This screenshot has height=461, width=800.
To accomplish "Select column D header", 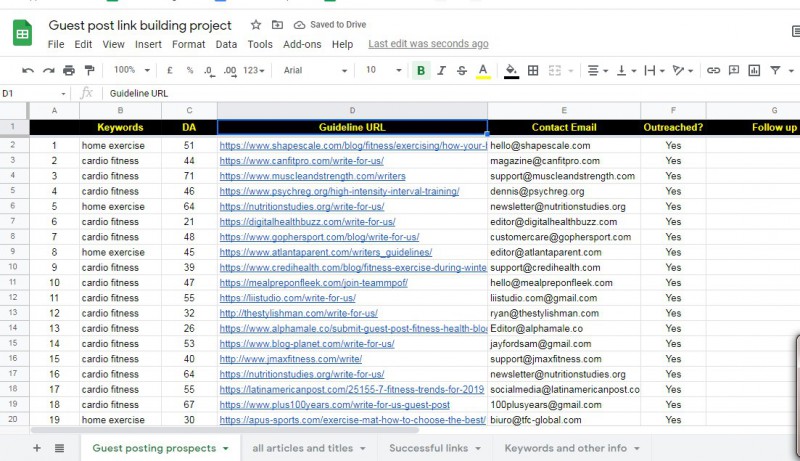I will (x=352, y=111).
